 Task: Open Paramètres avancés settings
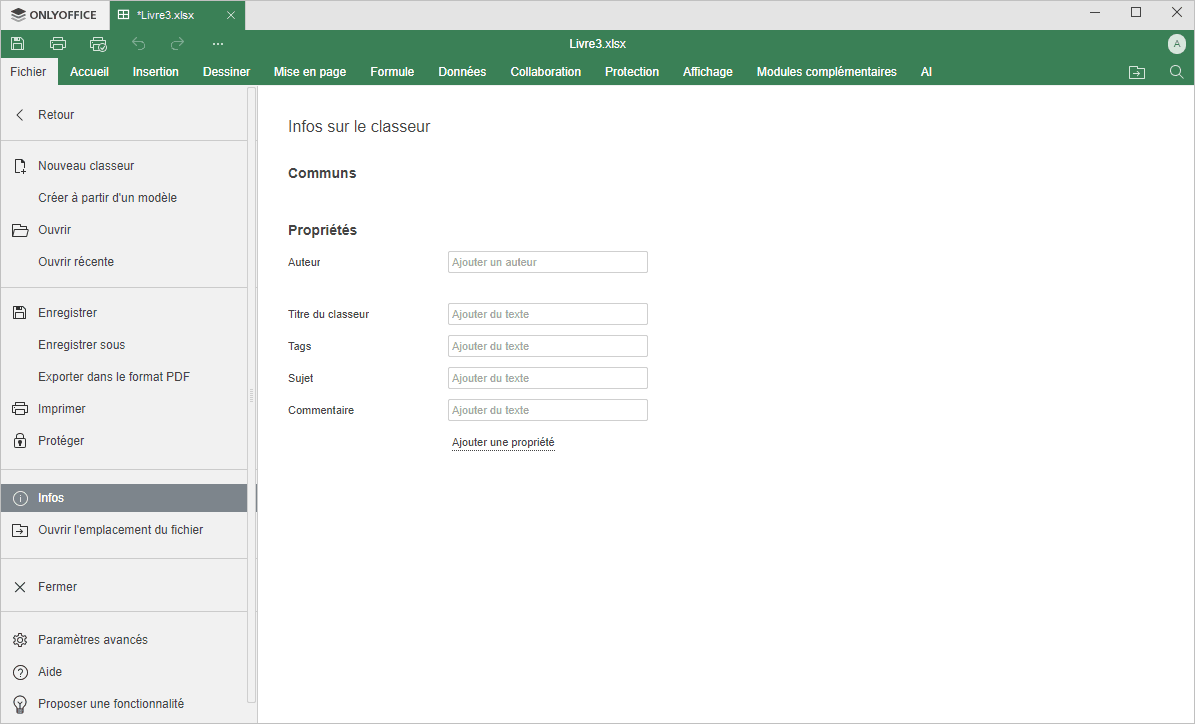[x=92, y=640]
